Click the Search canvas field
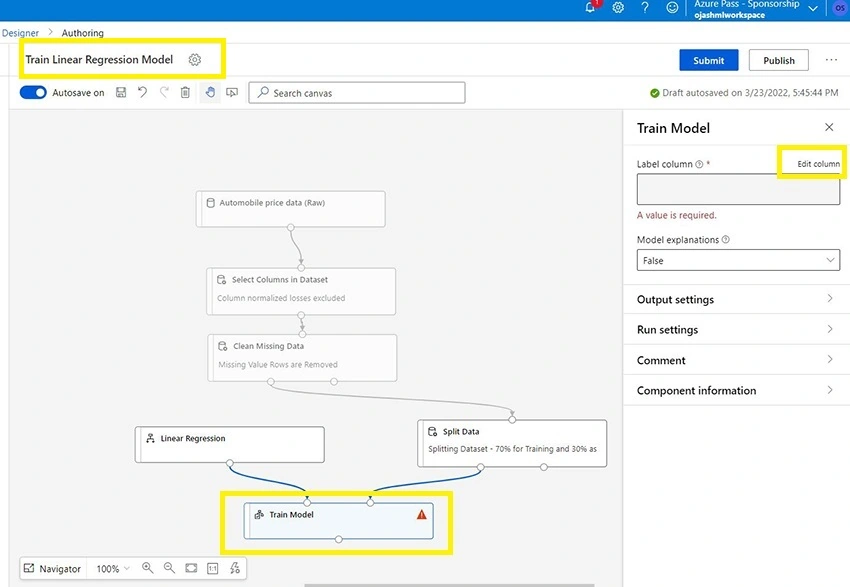This screenshot has width=850, height=587. pyautogui.click(x=357, y=93)
